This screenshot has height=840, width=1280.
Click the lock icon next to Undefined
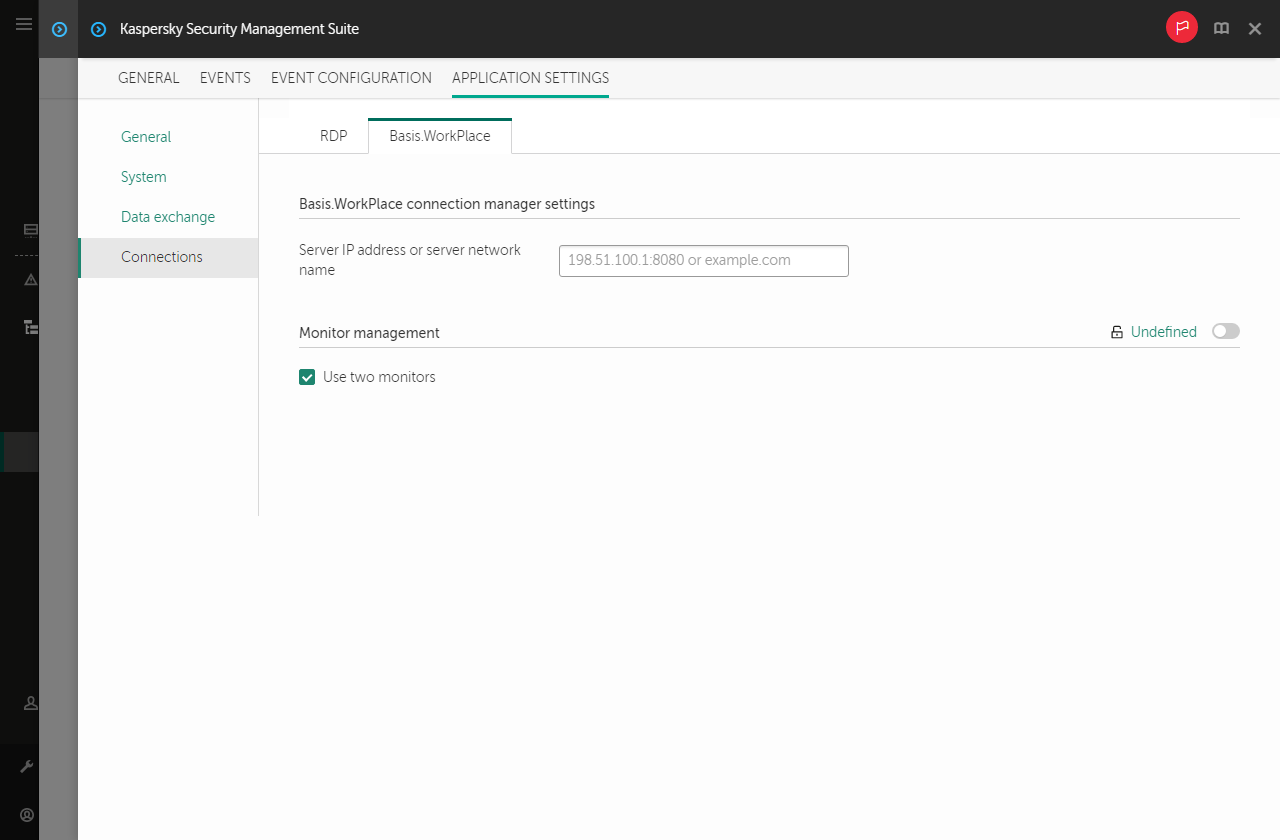point(1116,331)
